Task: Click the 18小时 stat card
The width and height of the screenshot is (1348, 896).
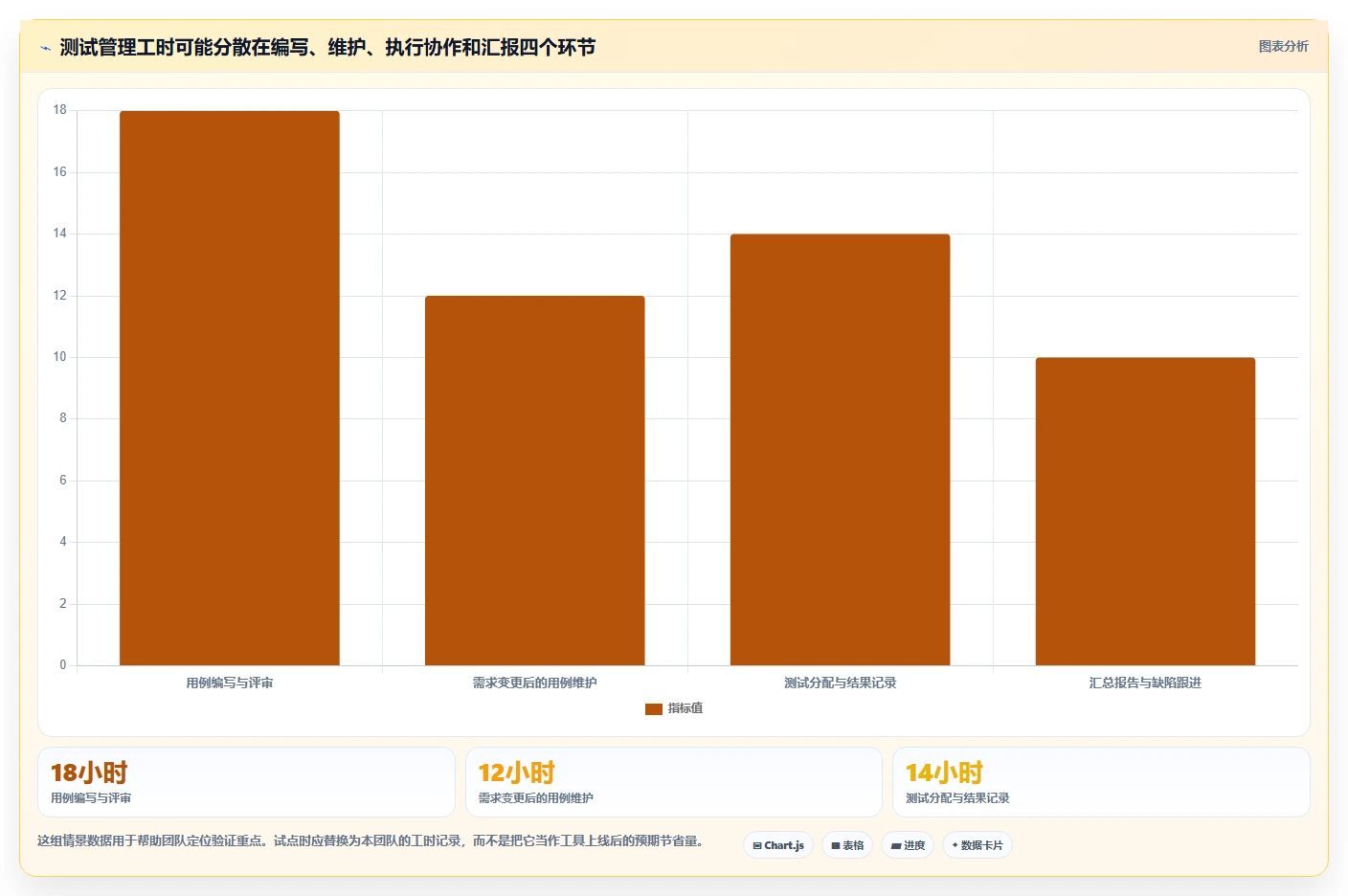Action: coord(246,782)
